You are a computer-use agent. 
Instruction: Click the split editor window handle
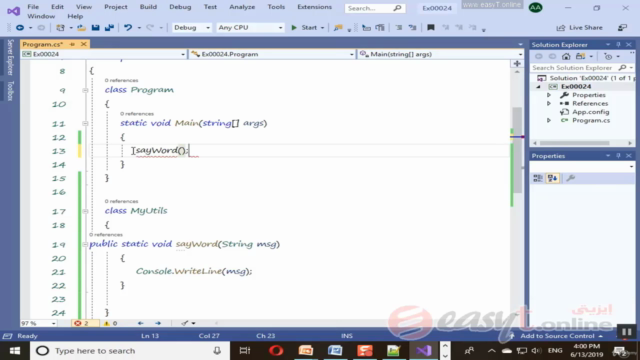[x=517, y=64]
